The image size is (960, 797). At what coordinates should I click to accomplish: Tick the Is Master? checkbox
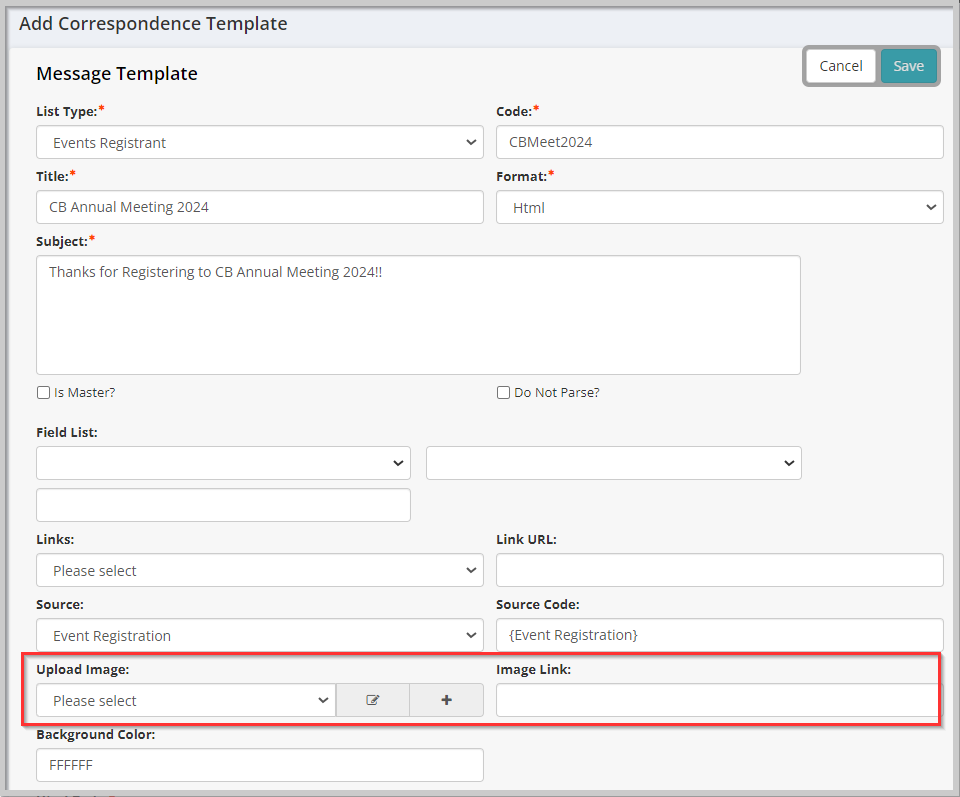[43, 392]
